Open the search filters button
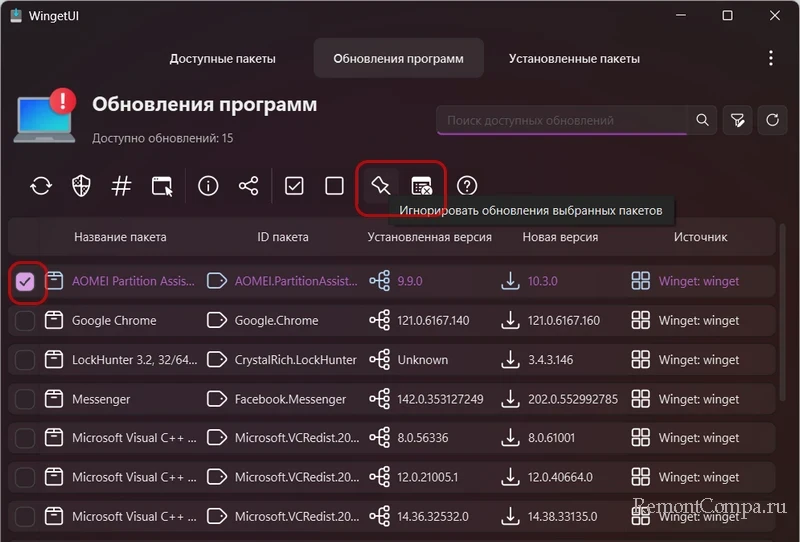This screenshot has height=542, width=800. (737, 121)
